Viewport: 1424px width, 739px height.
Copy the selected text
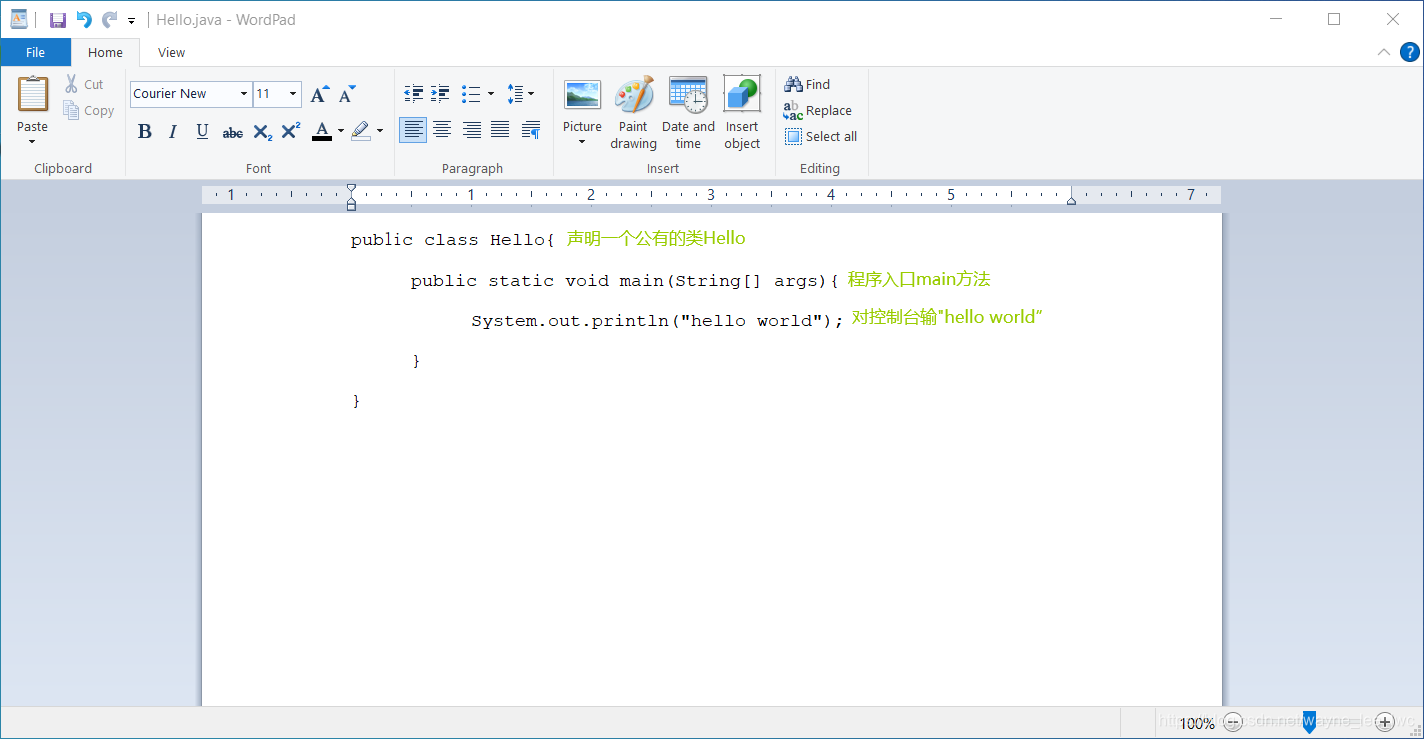pyautogui.click(x=88, y=111)
